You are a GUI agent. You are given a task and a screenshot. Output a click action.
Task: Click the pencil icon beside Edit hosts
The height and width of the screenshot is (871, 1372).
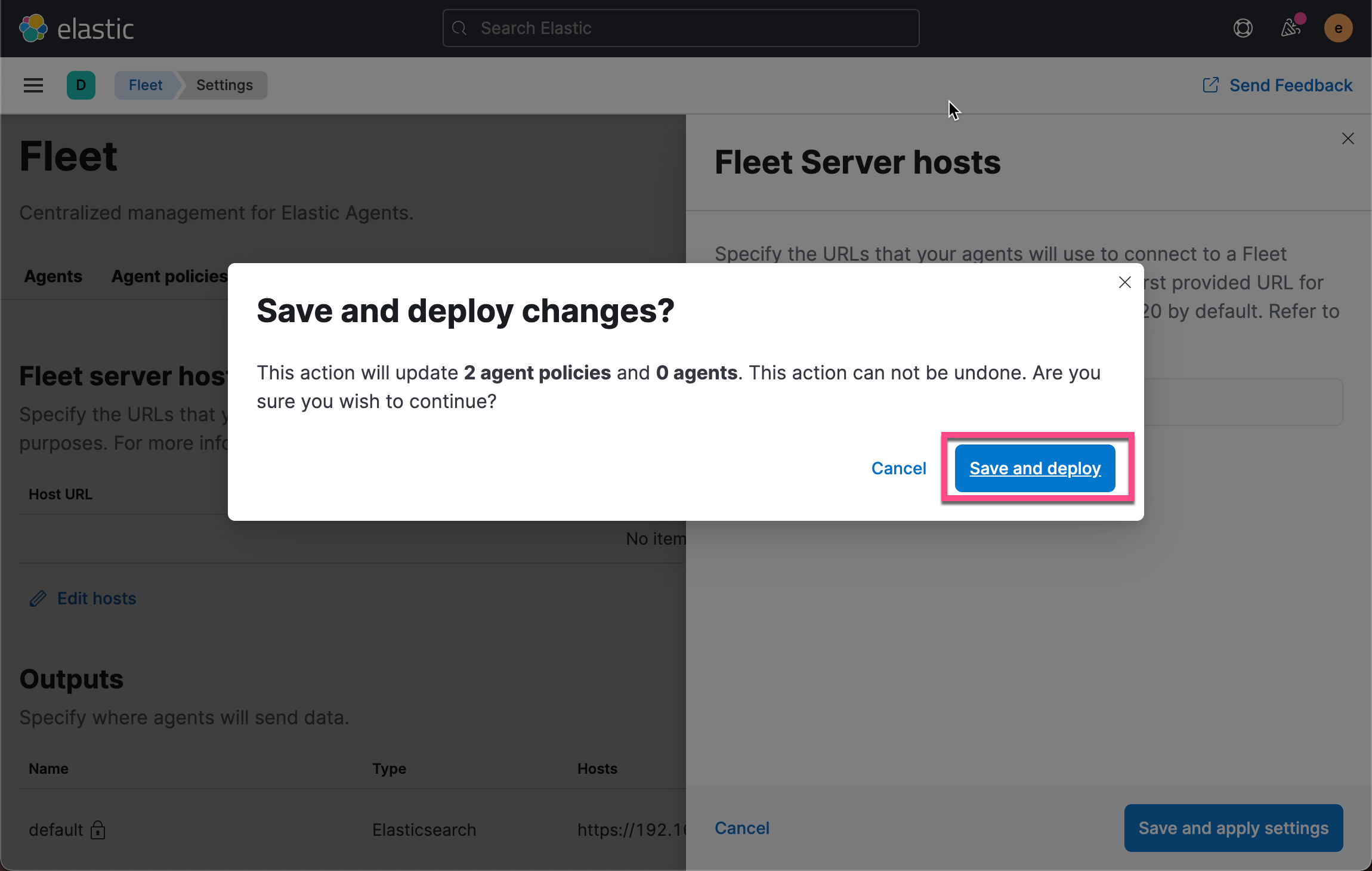click(38, 598)
